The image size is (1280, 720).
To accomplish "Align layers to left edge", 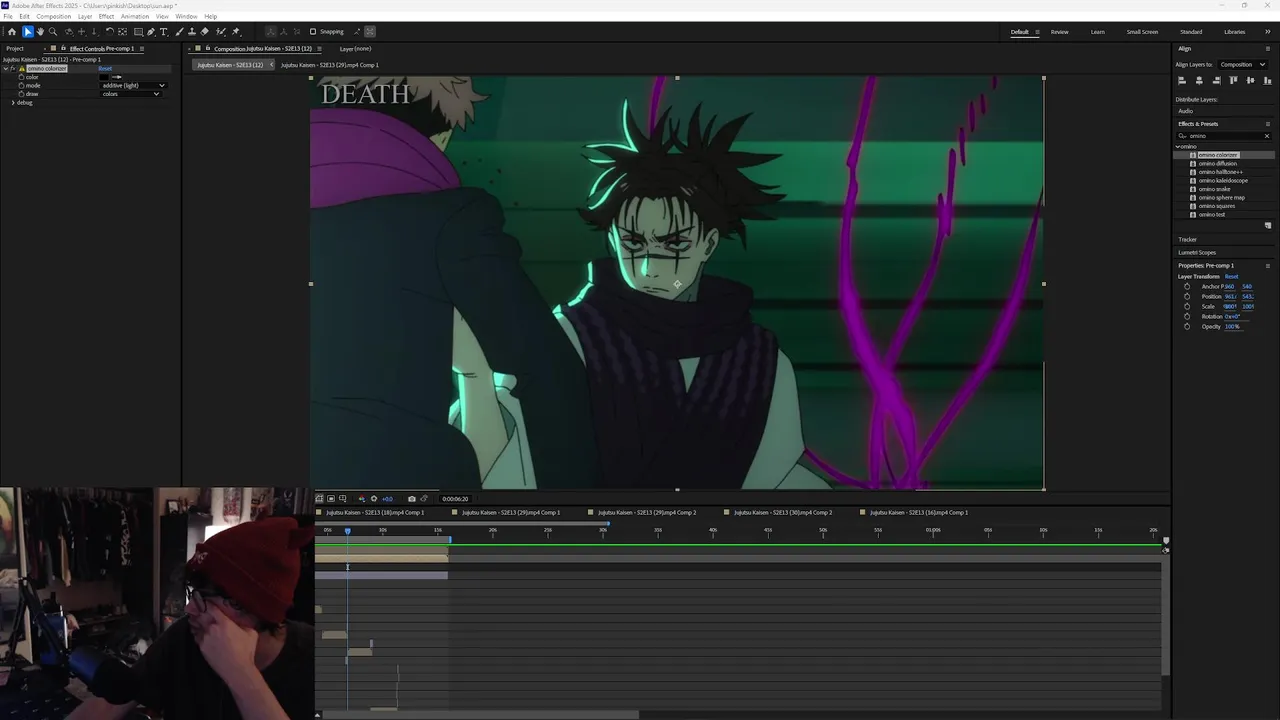I will coord(1182,80).
